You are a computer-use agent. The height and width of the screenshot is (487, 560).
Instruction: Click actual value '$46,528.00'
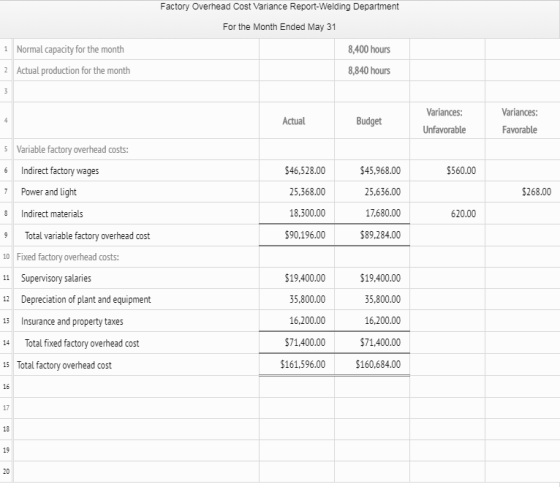(x=305, y=171)
